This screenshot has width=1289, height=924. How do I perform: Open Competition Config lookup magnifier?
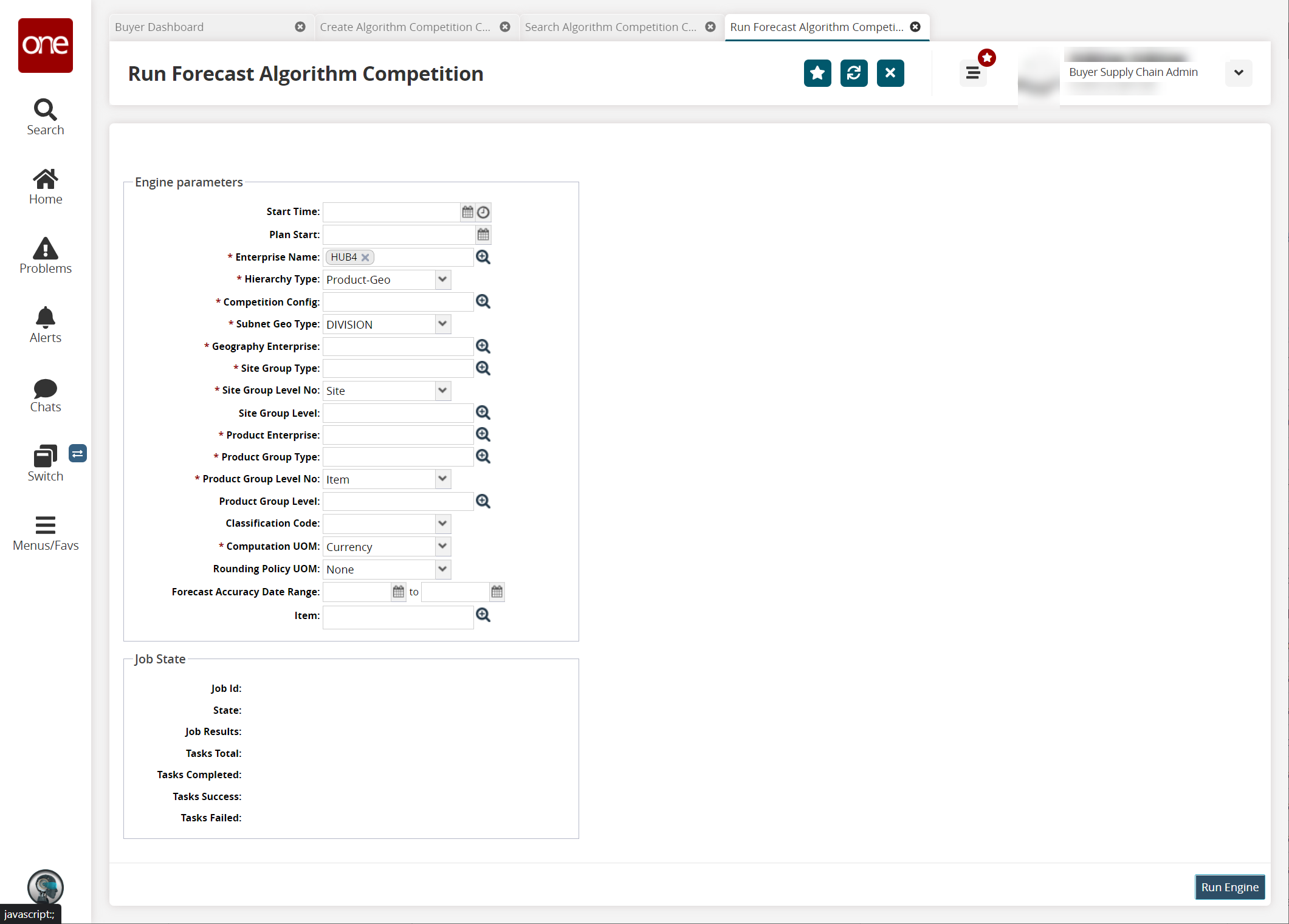point(483,301)
